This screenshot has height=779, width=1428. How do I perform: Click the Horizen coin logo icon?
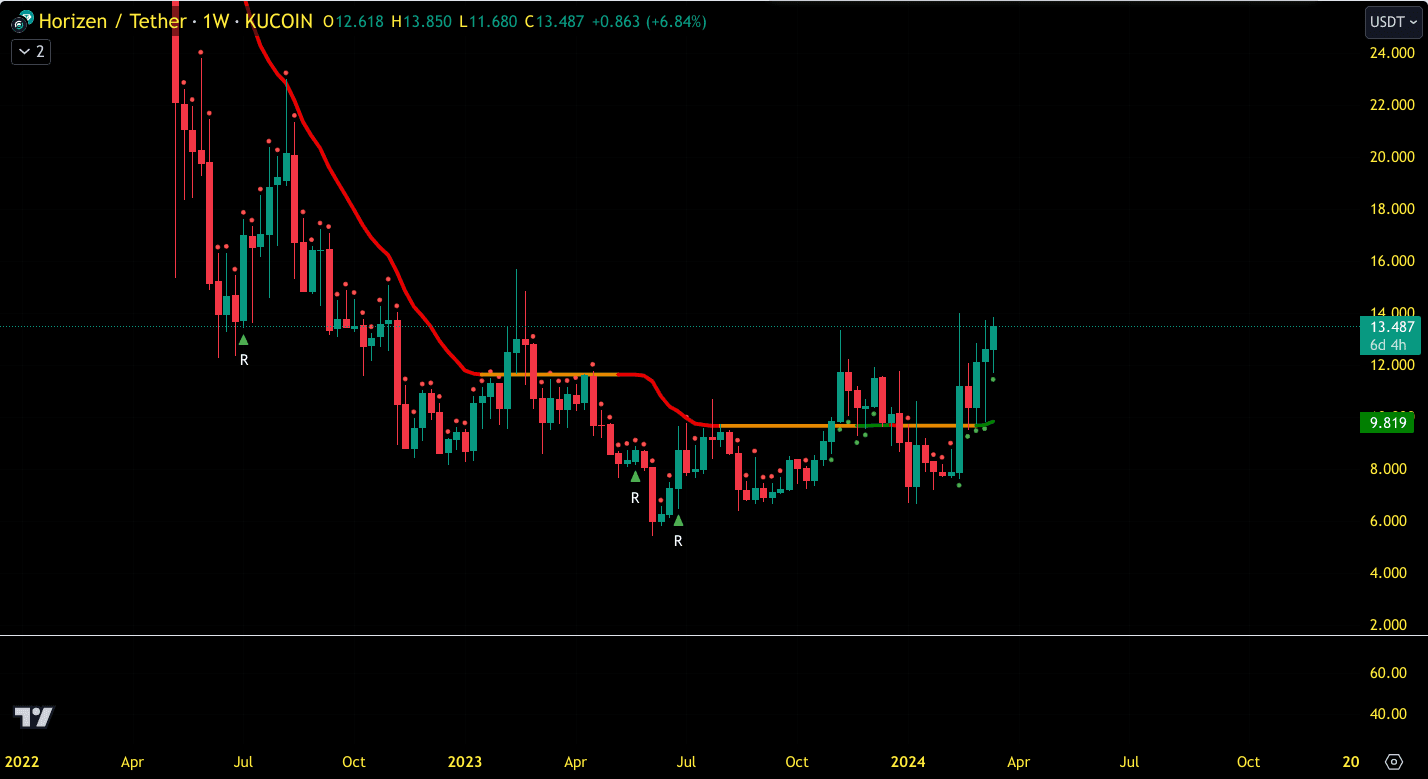click(22, 20)
